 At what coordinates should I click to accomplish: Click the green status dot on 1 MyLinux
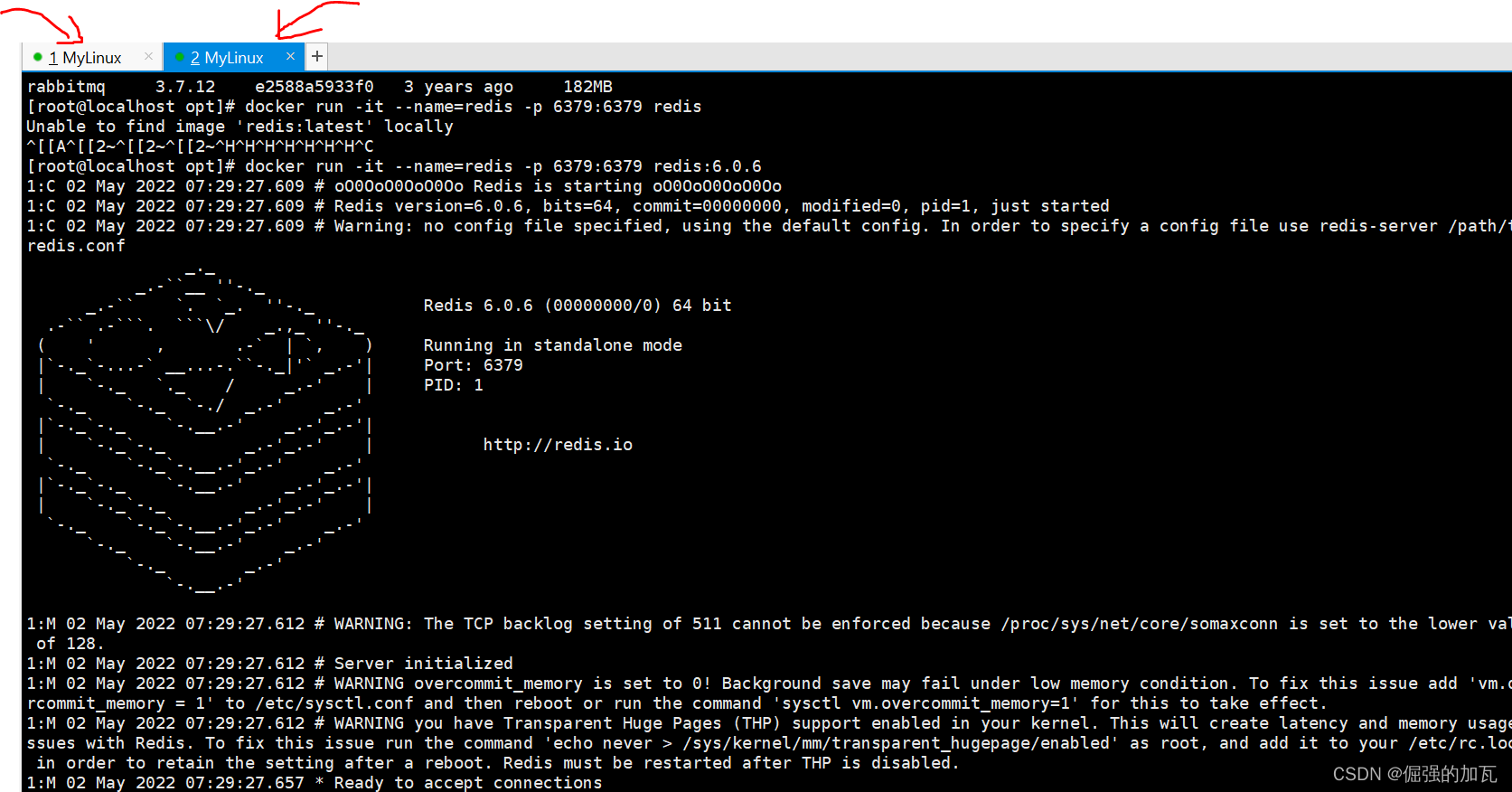[x=37, y=57]
